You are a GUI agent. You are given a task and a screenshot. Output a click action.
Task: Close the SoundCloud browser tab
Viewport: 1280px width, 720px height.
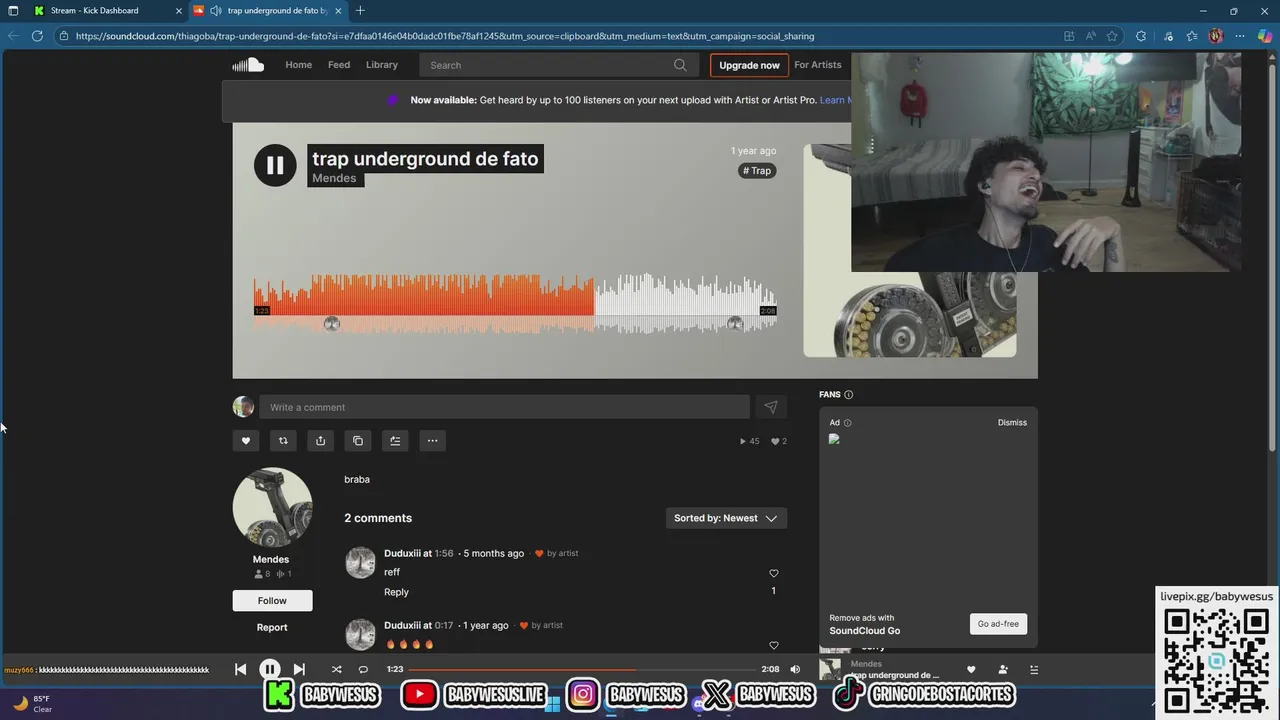coord(338,10)
